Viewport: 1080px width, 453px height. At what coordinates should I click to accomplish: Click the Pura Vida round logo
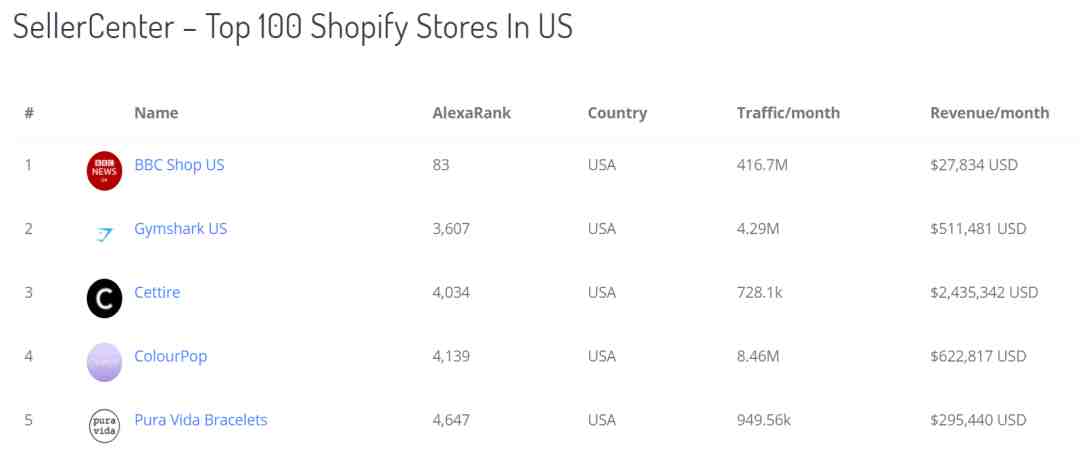click(x=104, y=425)
